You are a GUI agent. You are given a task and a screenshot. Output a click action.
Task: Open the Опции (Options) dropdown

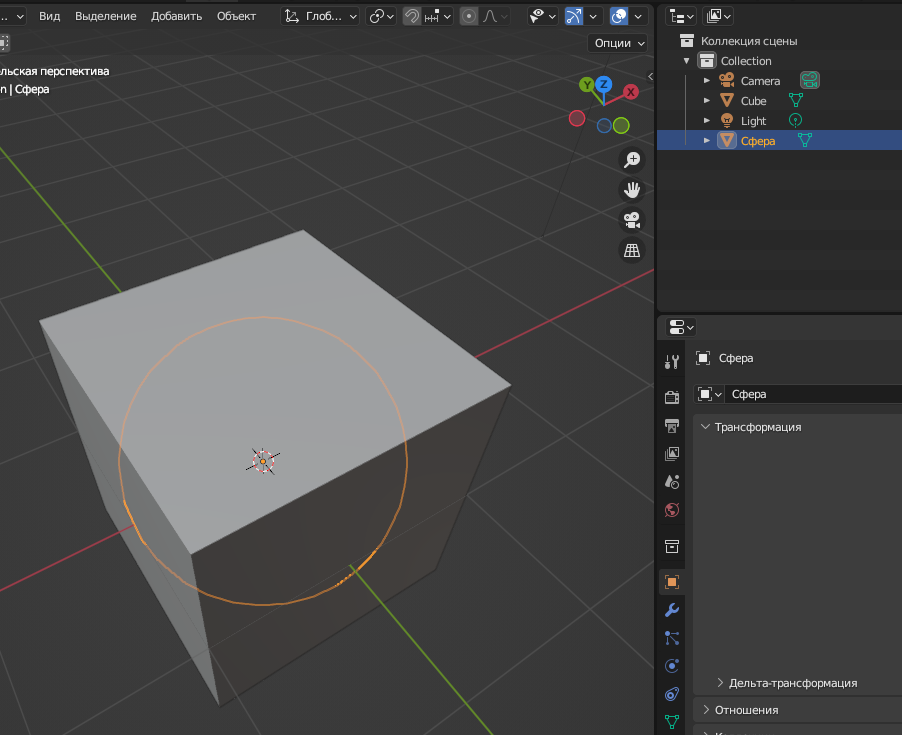(619, 43)
